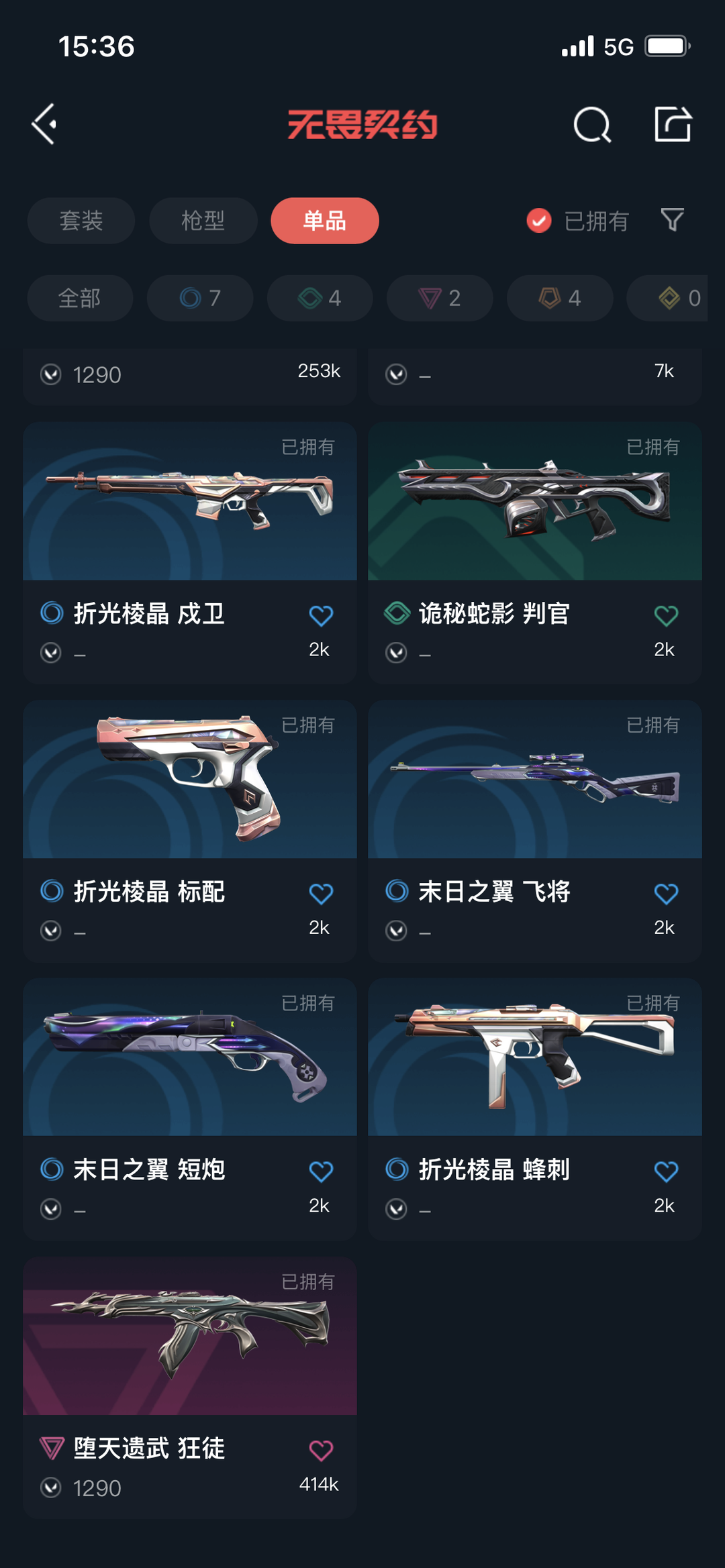This screenshot has height=1568, width=725.
Task: Like 末日之翼 飞将 heart icon
Action: click(x=666, y=894)
